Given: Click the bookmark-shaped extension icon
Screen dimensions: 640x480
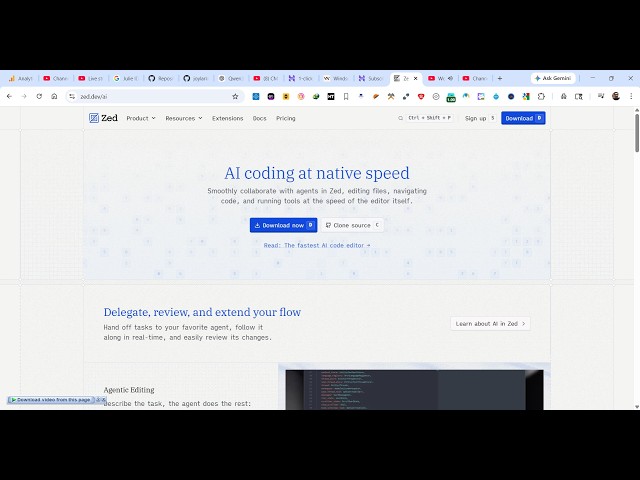Looking at the screenshot, I should pyautogui.click(x=346, y=96).
